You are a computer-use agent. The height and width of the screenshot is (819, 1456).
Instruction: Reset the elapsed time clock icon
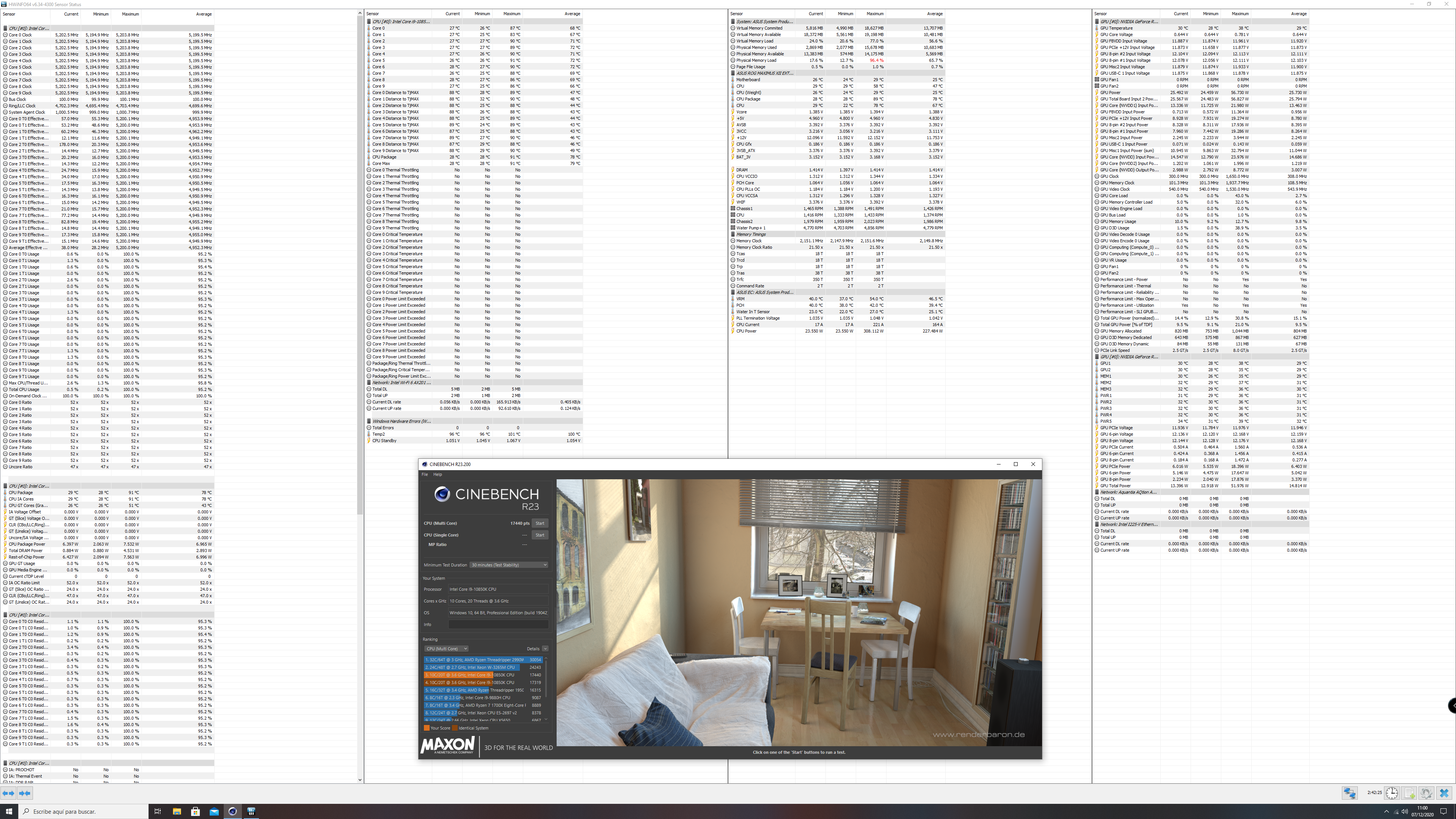tap(1392, 793)
